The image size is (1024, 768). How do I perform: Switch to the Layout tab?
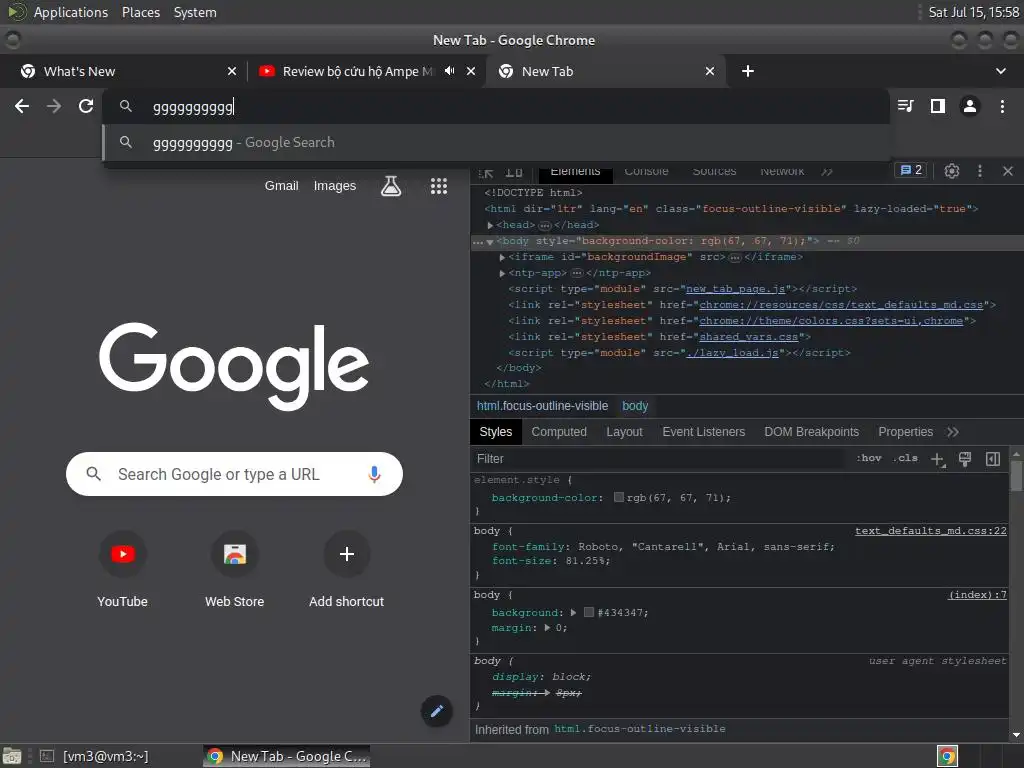tap(624, 432)
